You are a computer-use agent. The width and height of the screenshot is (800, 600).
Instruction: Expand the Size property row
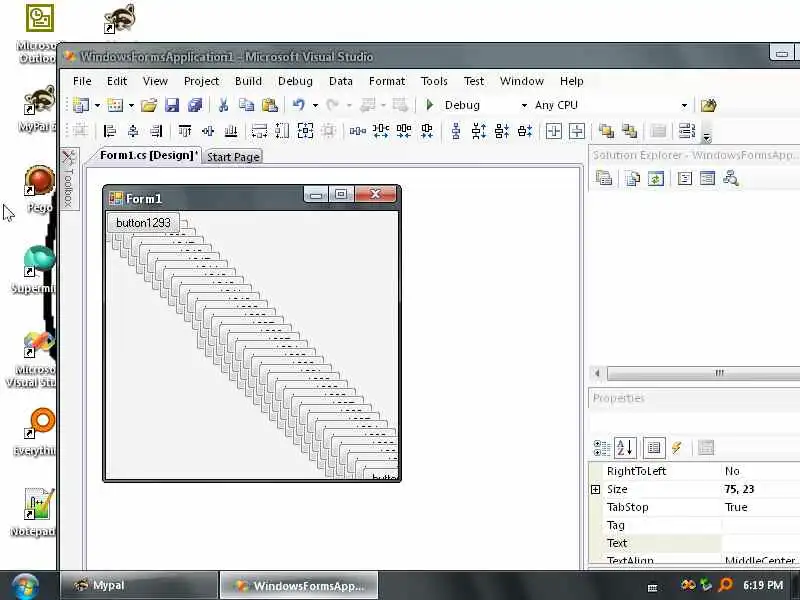click(595, 489)
